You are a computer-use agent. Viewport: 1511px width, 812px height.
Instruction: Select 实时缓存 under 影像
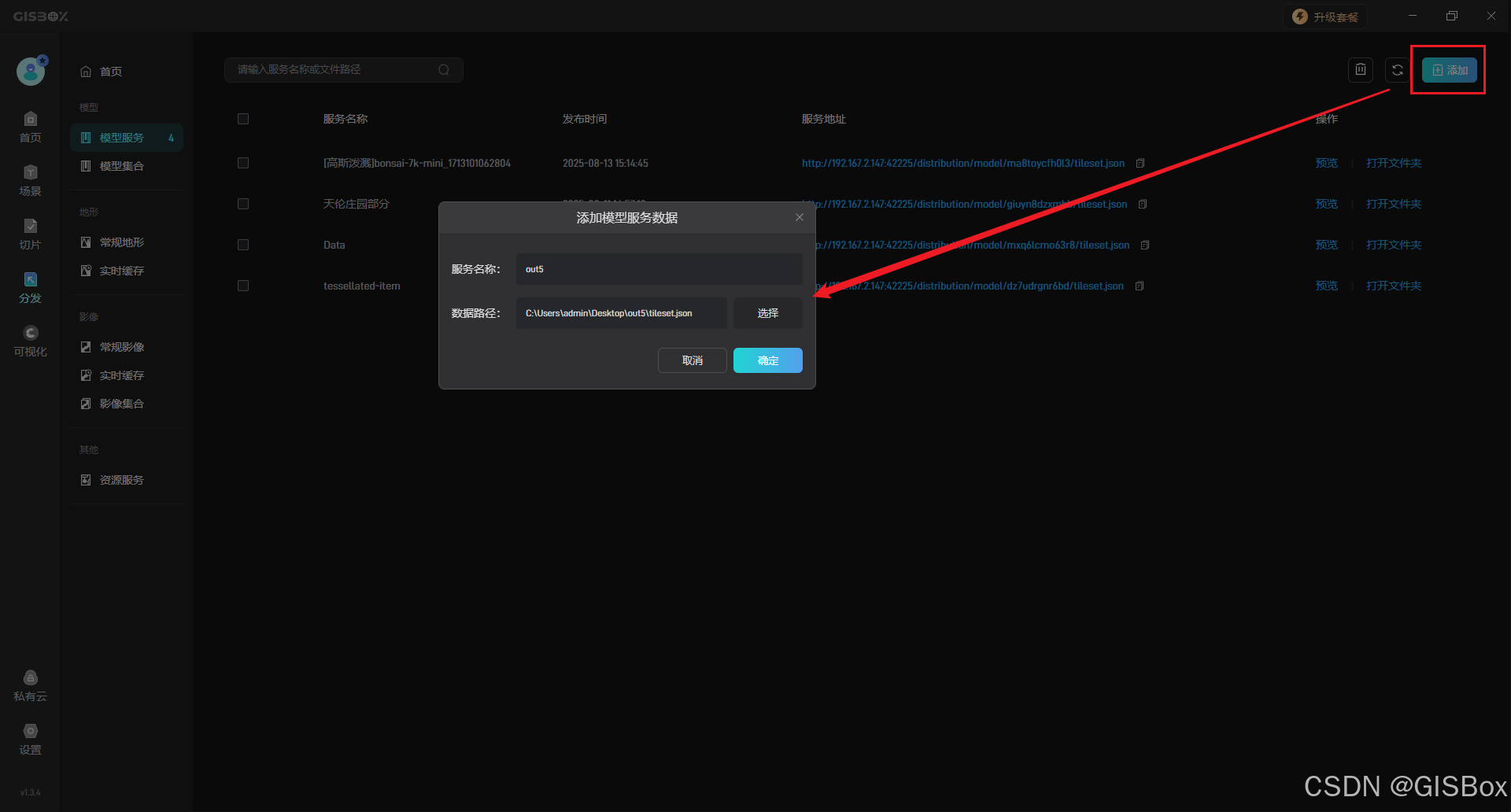(x=127, y=375)
